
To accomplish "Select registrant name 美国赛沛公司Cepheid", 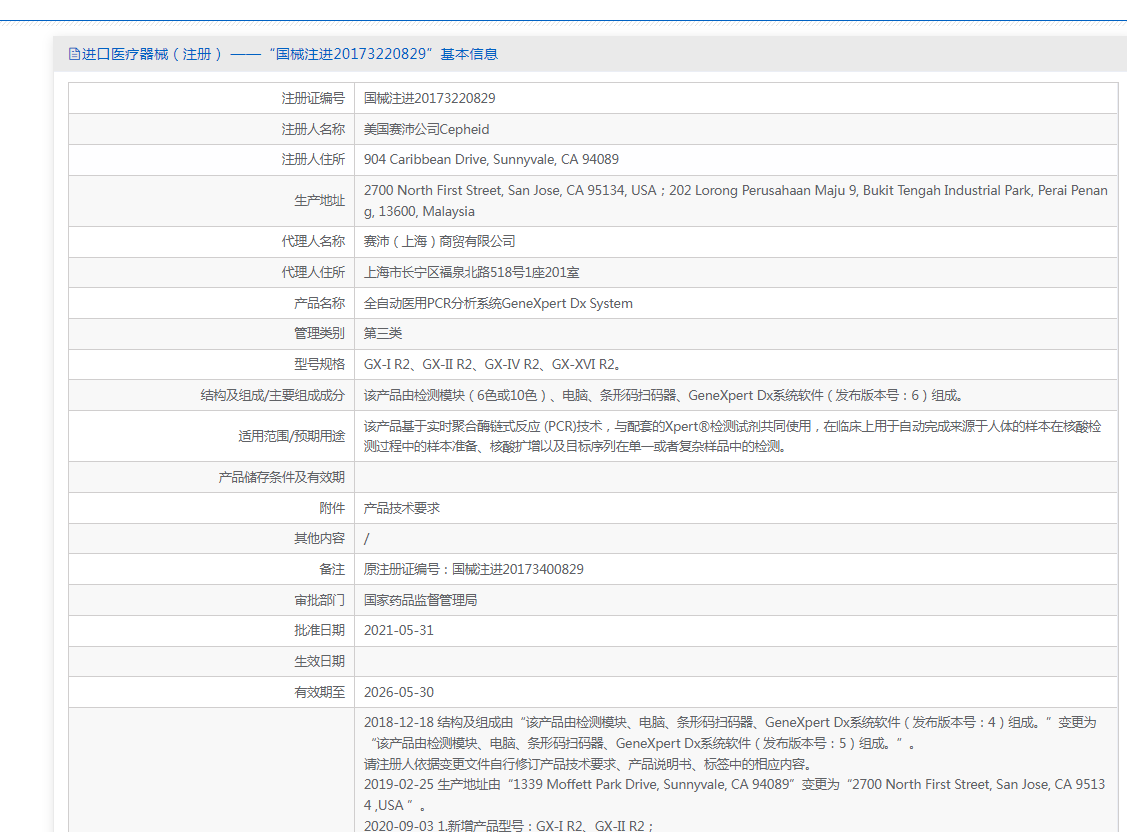I will (426, 129).
